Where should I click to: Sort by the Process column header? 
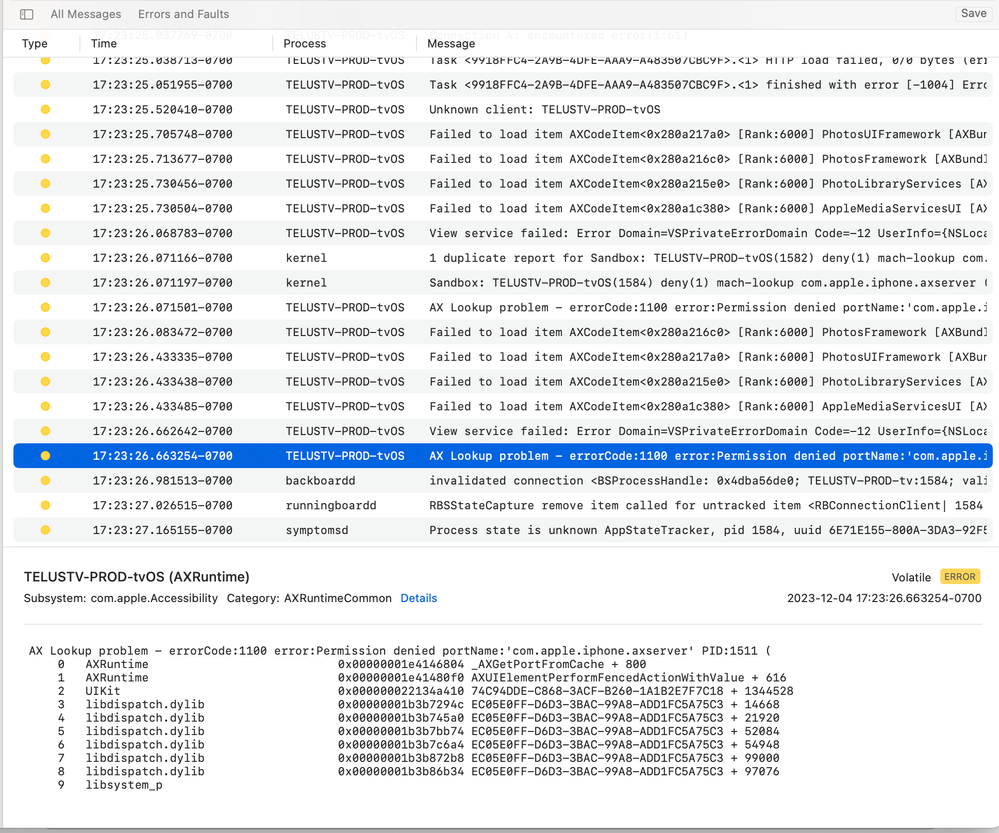pos(305,44)
